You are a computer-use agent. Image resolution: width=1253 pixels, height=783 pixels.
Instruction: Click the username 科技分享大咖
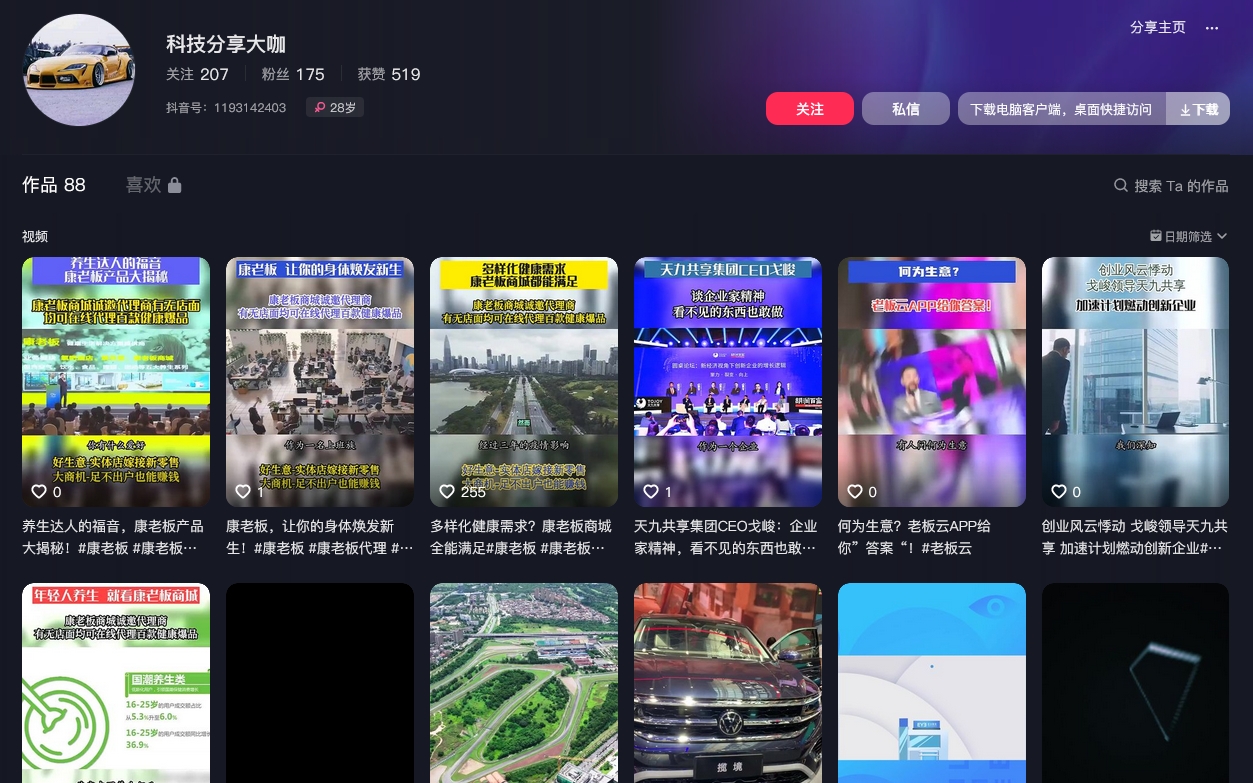tap(226, 44)
